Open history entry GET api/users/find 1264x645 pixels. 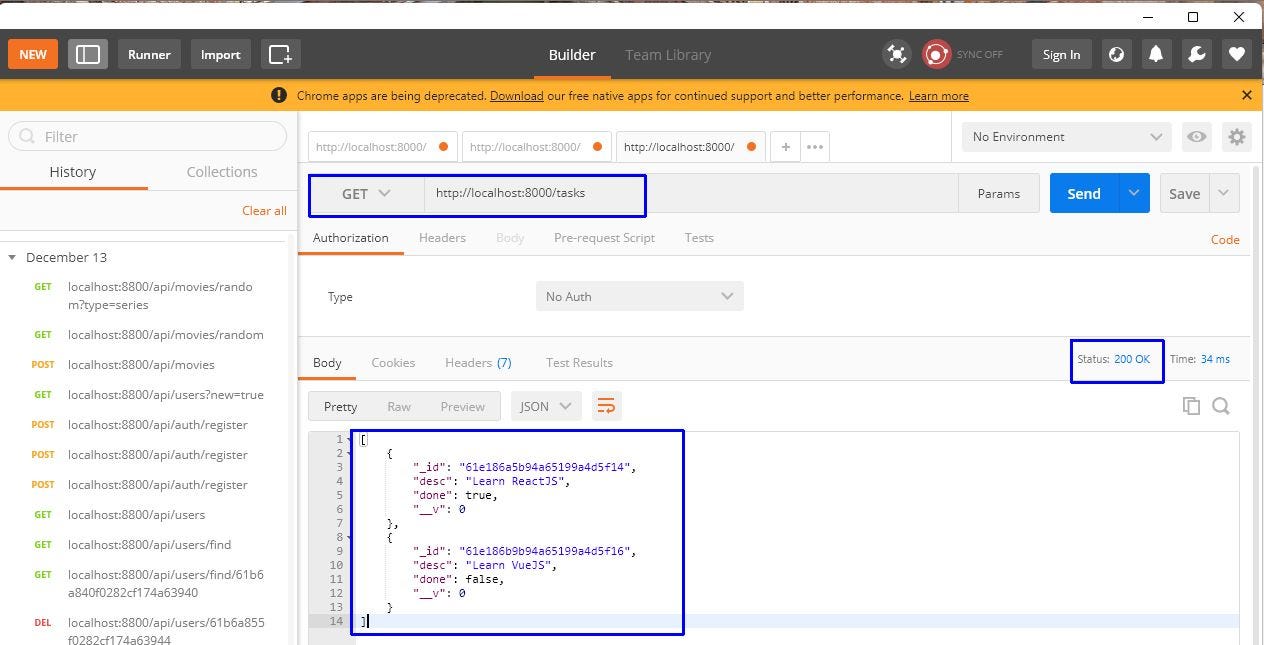[x=150, y=545]
